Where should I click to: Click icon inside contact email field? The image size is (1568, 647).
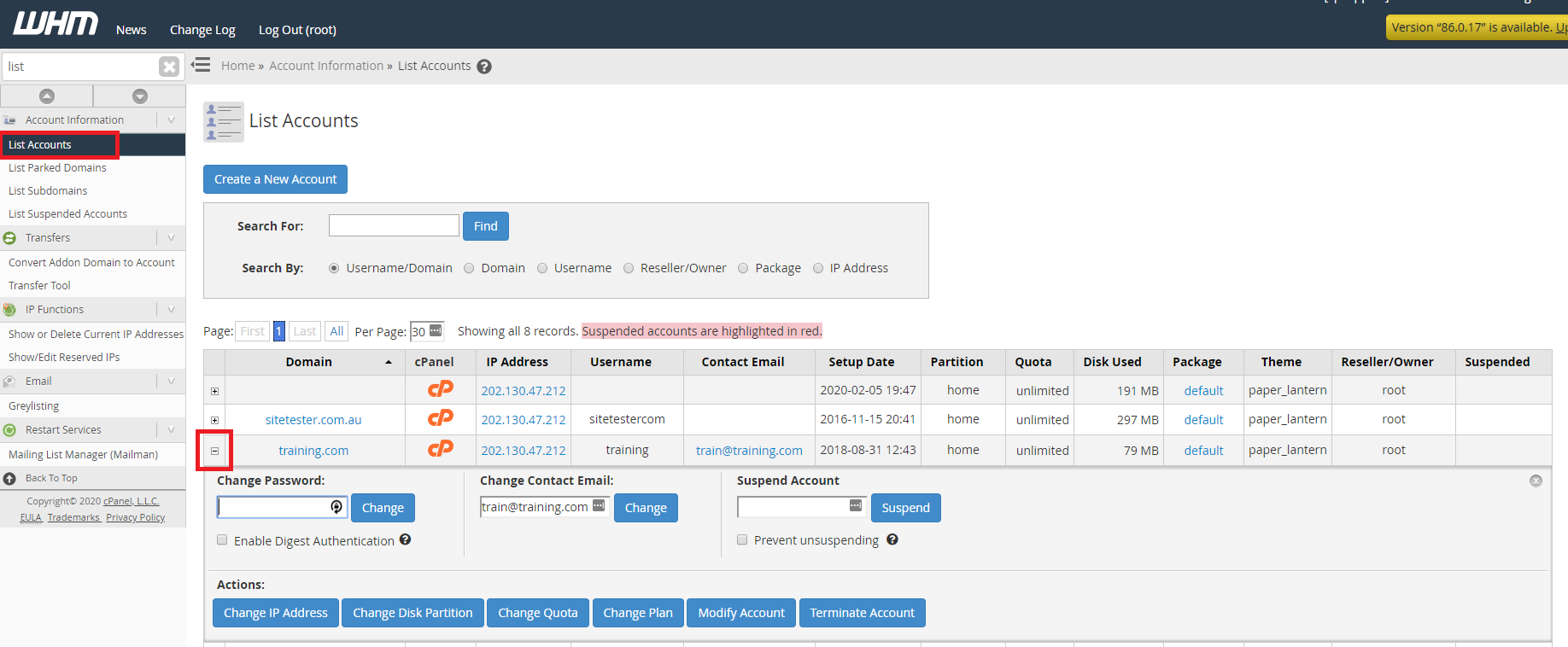(x=599, y=506)
